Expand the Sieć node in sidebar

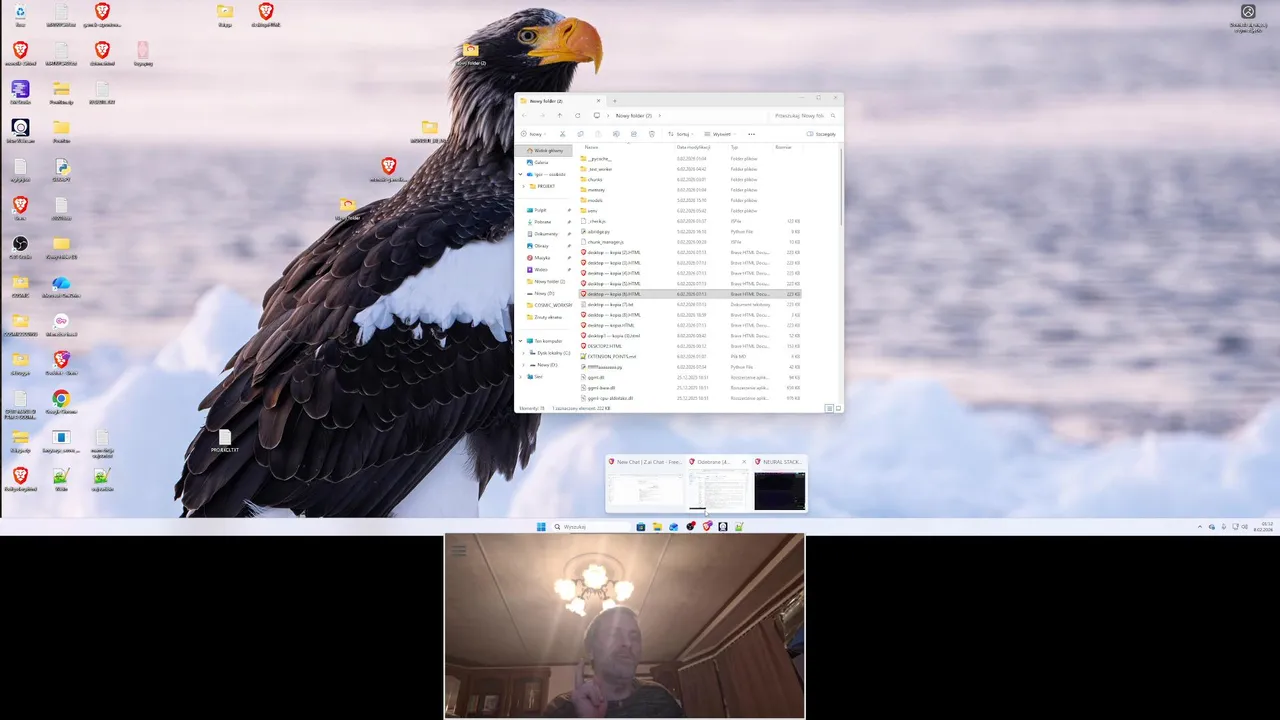521,377
